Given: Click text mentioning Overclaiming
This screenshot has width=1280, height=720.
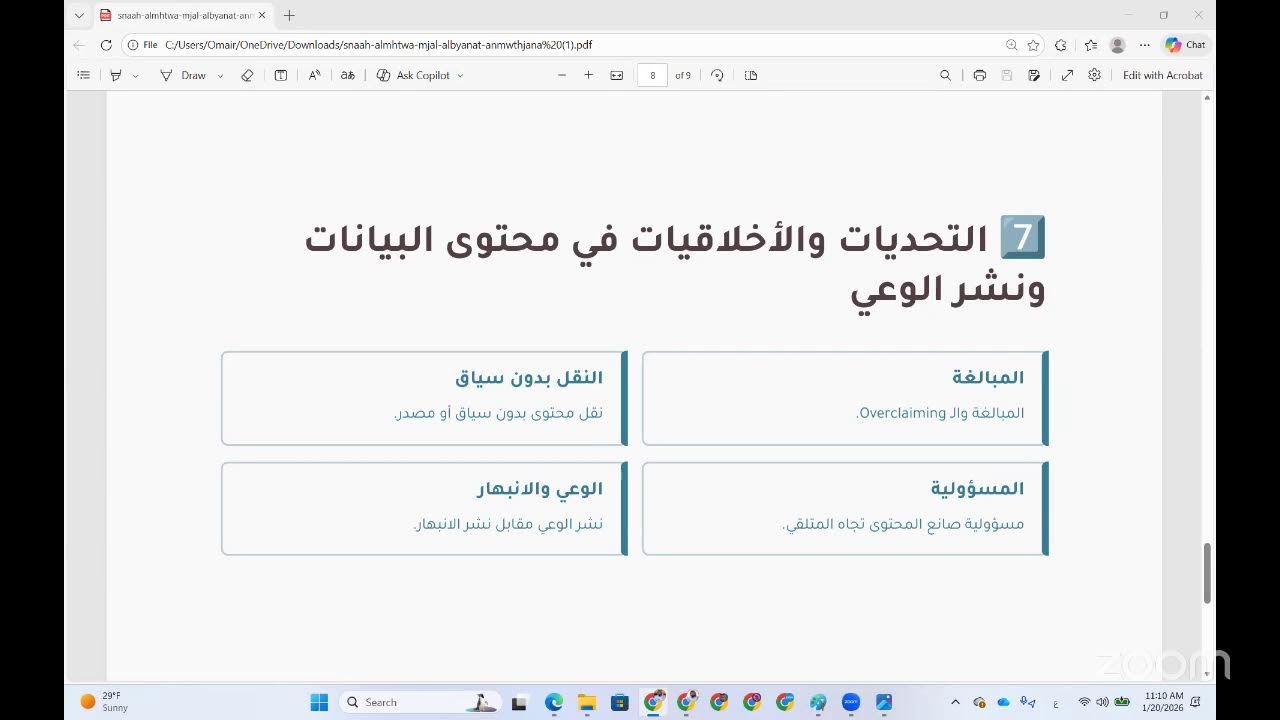Looking at the screenshot, I should coord(940,413).
